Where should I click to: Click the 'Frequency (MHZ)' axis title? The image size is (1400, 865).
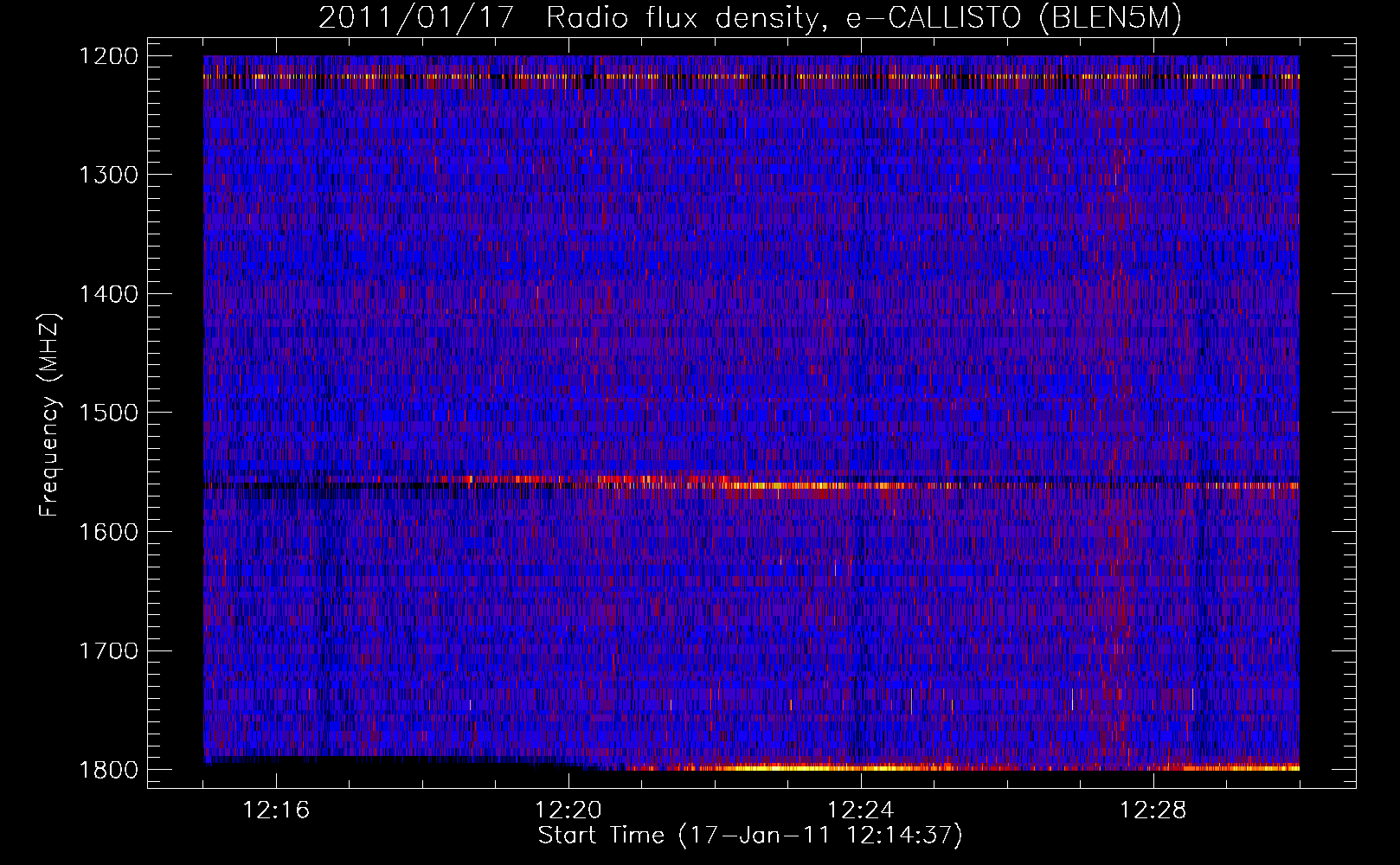50,415
